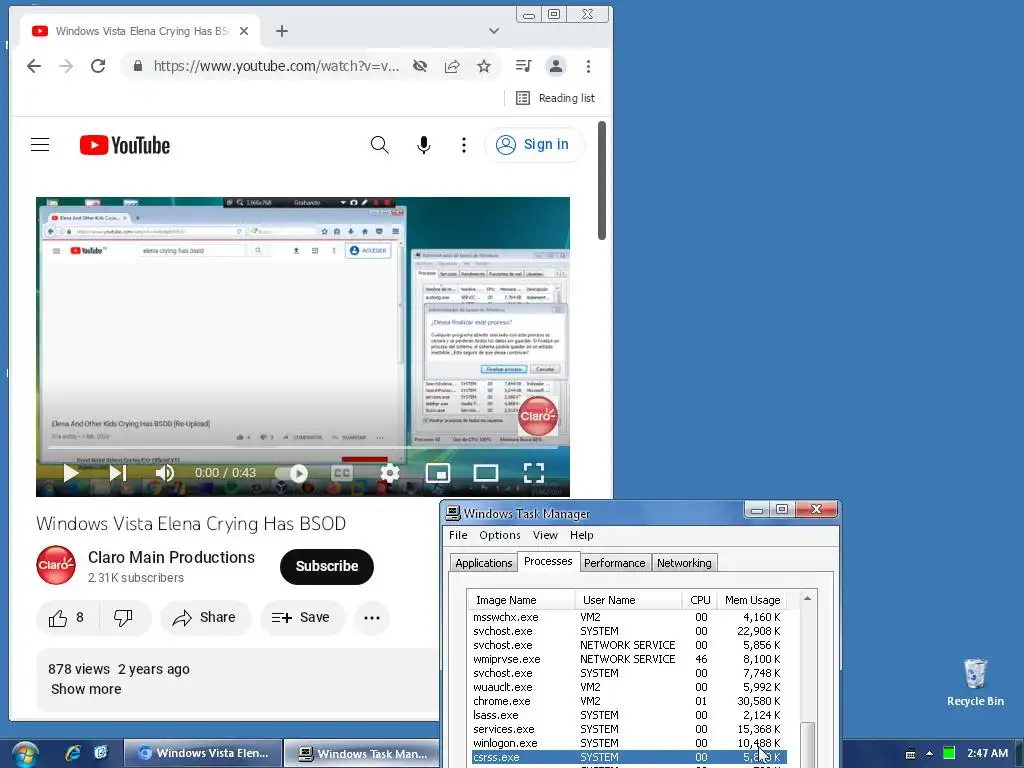
Task: Open YouTube search
Action: (379, 144)
